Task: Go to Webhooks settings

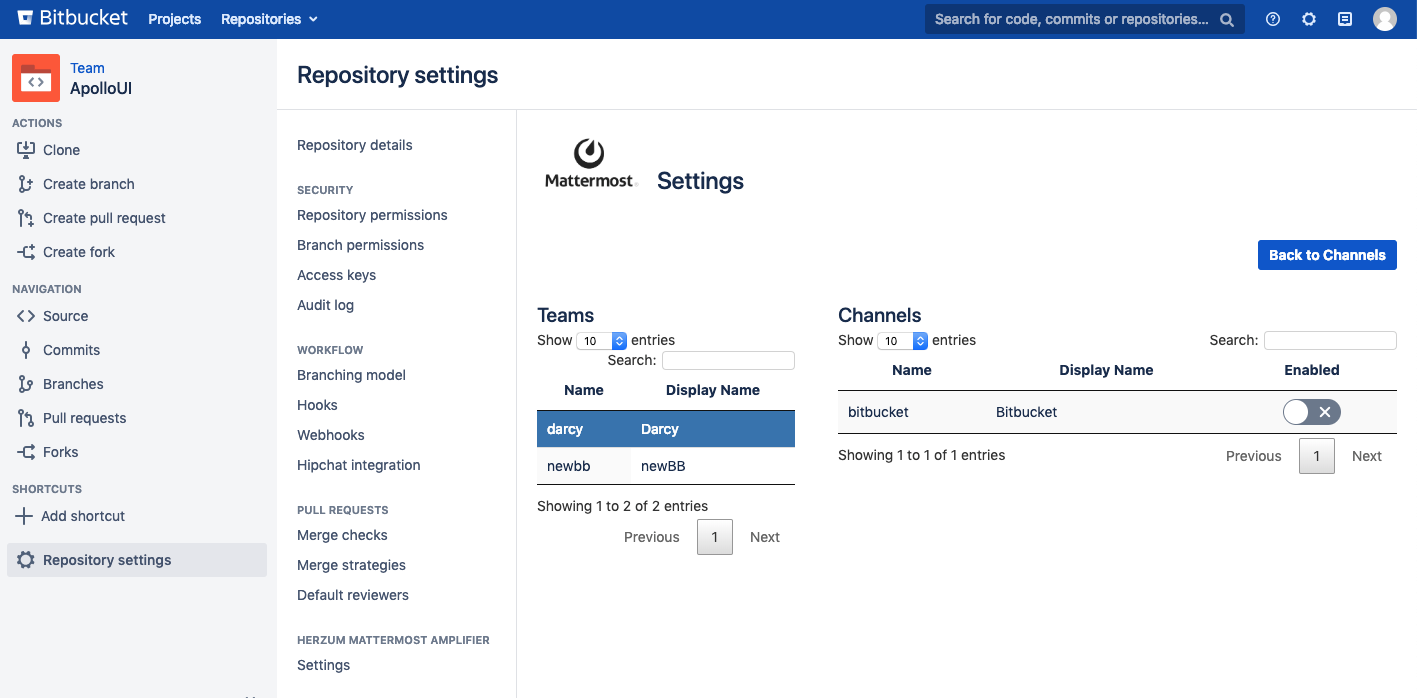Action: pos(330,435)
